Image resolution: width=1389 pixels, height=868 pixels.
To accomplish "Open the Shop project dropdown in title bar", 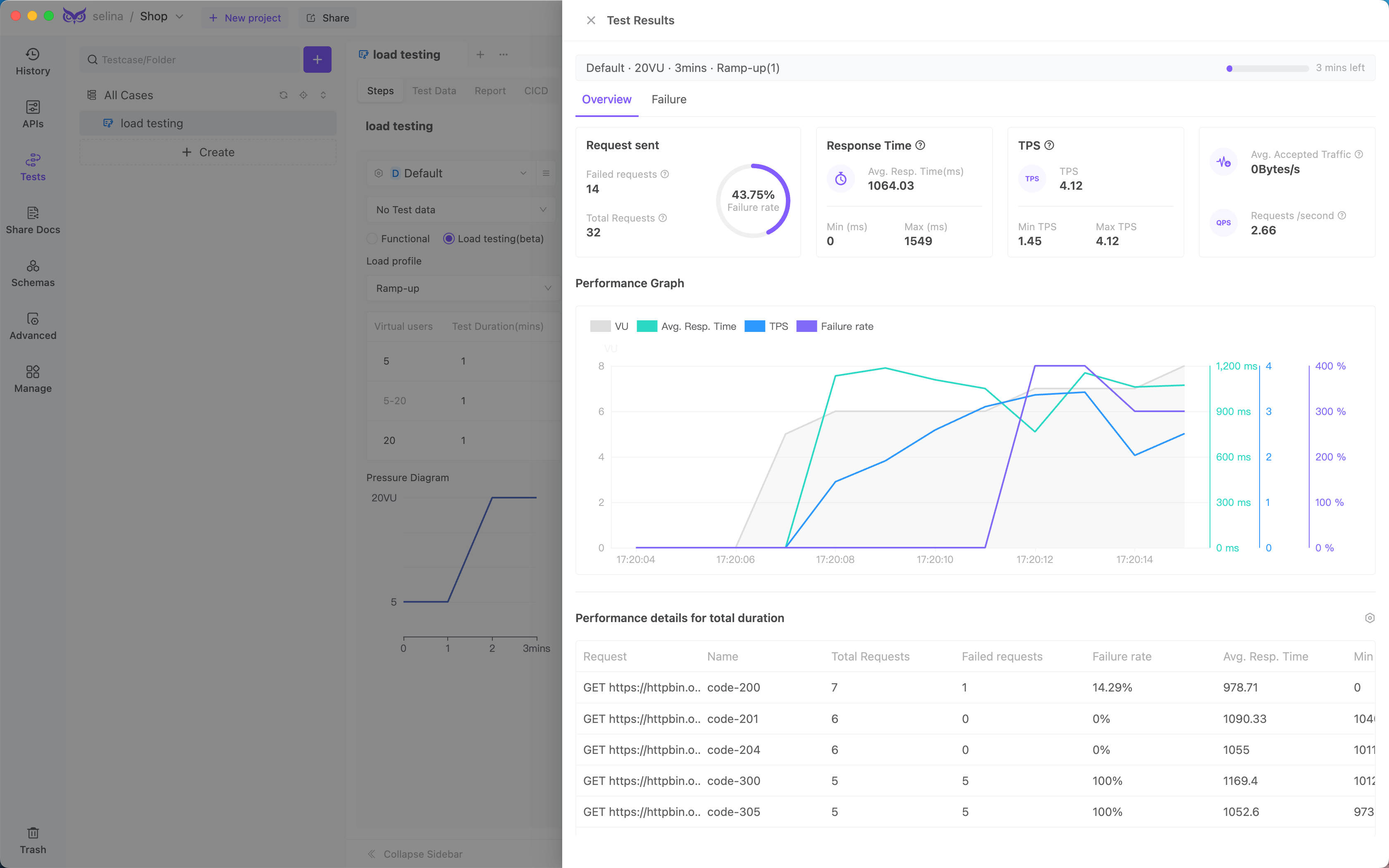I will tap(161, 17).
